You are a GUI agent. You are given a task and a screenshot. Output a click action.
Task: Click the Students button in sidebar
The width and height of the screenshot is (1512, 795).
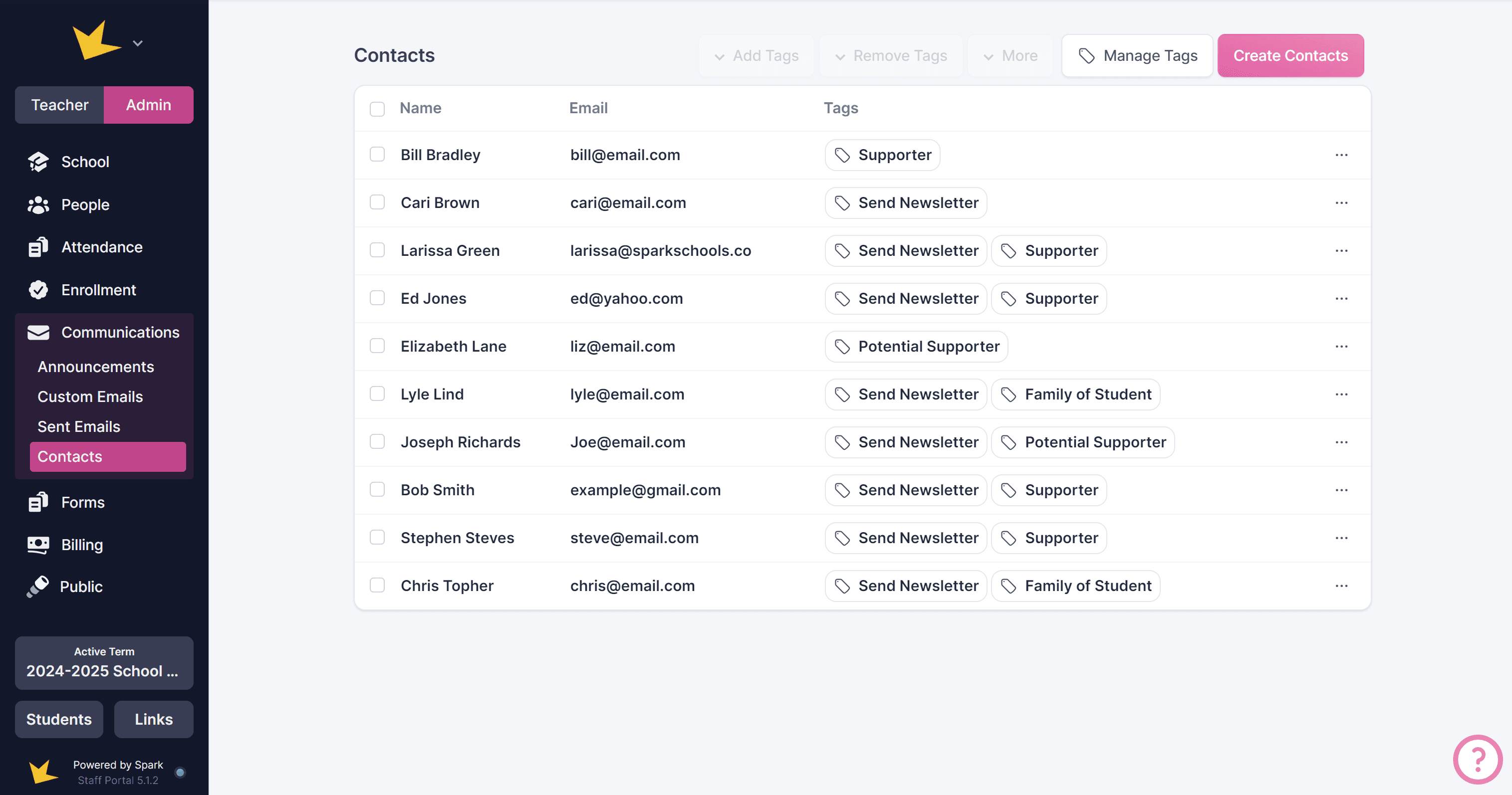tap(59, 719)
